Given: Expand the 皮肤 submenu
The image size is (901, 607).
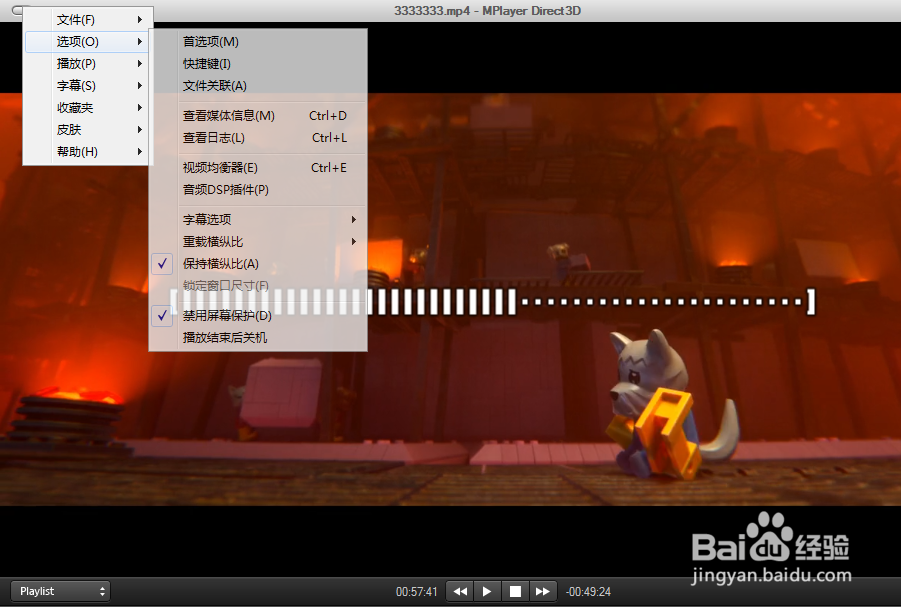Looking at the screenshot, I should pyautogui.click(x=87, y=129).
